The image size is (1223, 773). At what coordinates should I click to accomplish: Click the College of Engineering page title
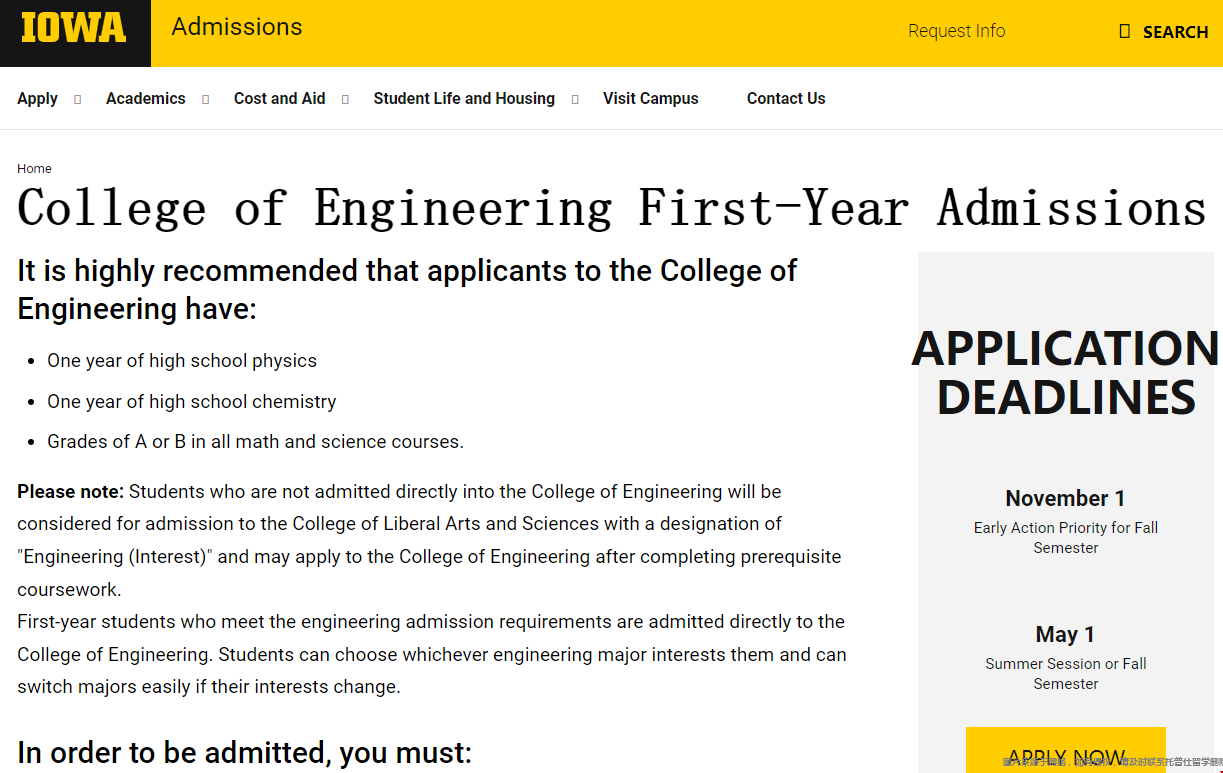(x=612, y=208)
